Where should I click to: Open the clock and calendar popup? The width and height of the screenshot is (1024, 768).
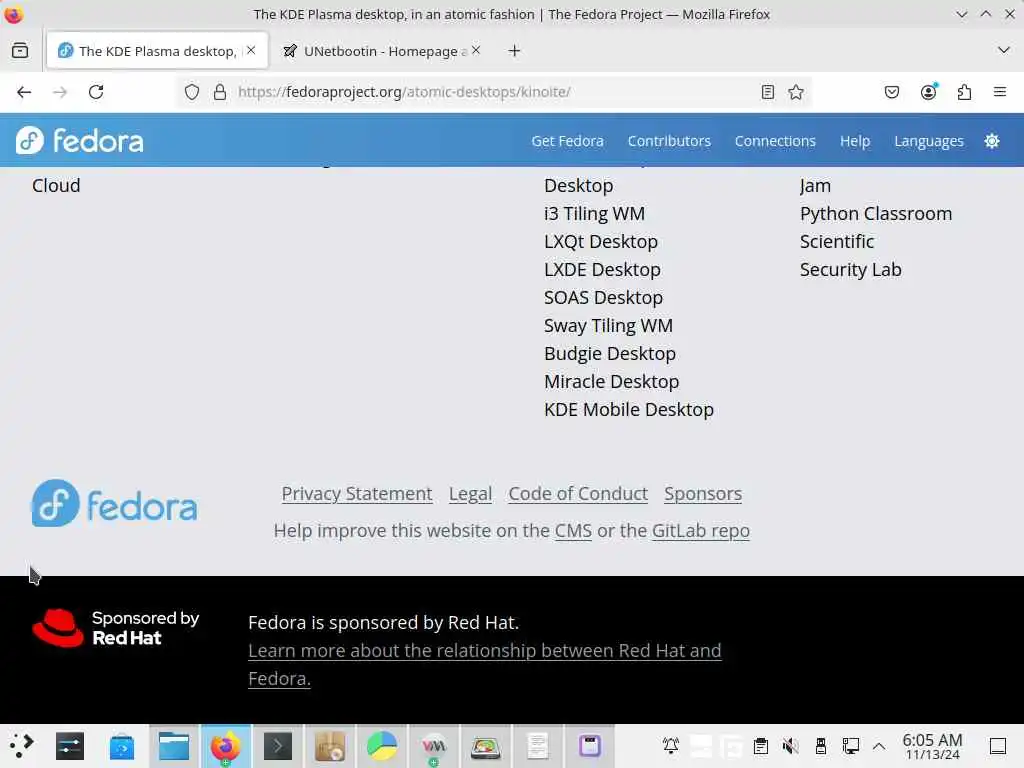click(x=933, y=746)
